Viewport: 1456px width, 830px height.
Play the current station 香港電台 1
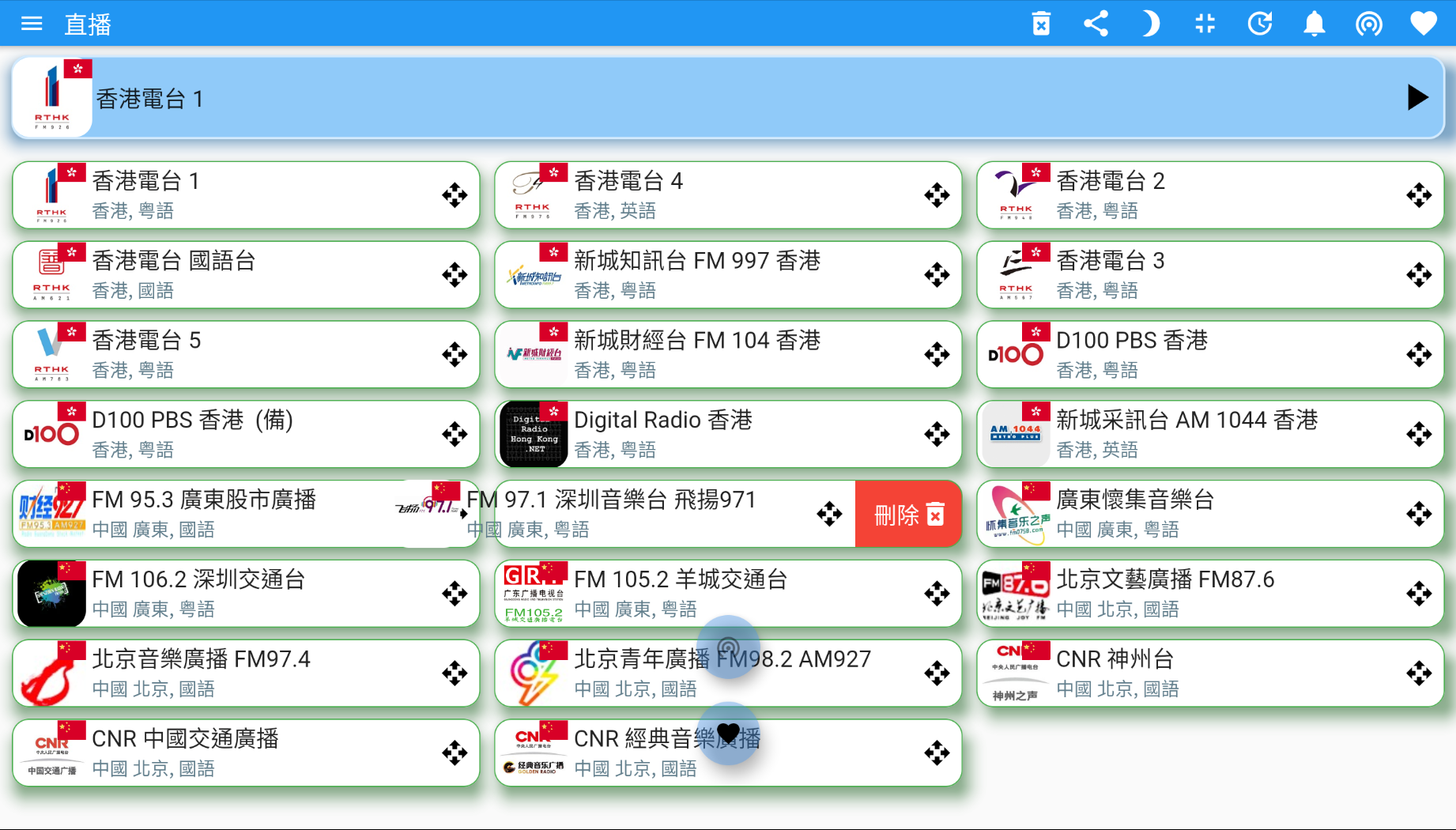point(1418,97)
